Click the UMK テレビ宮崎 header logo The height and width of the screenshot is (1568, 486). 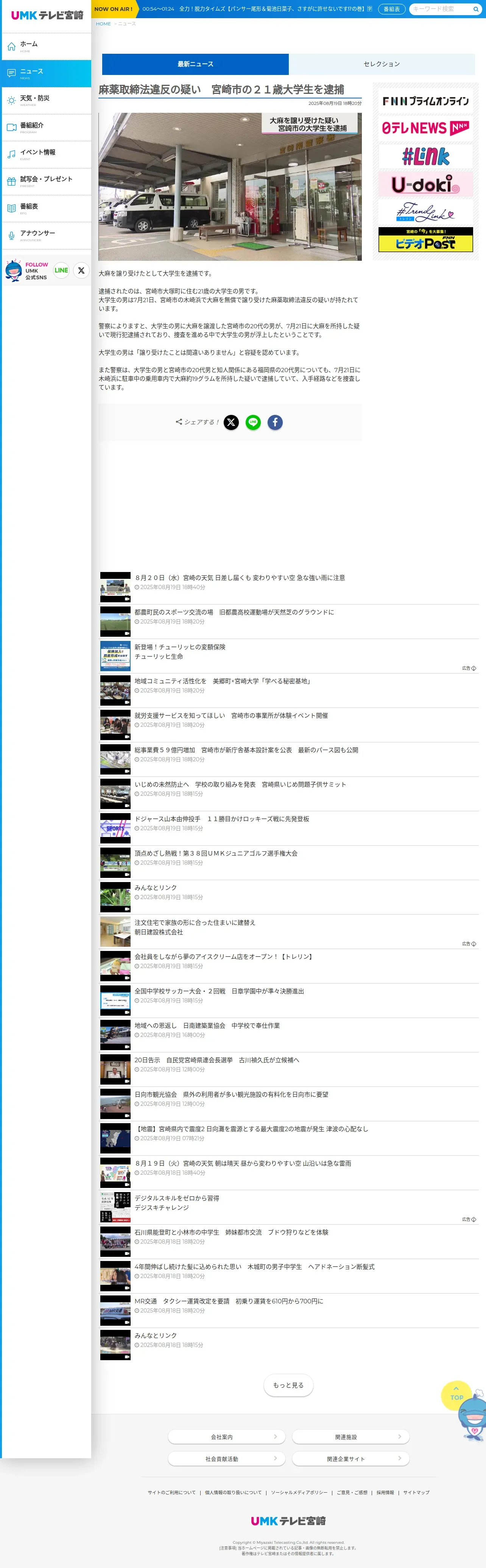point(47,15)
